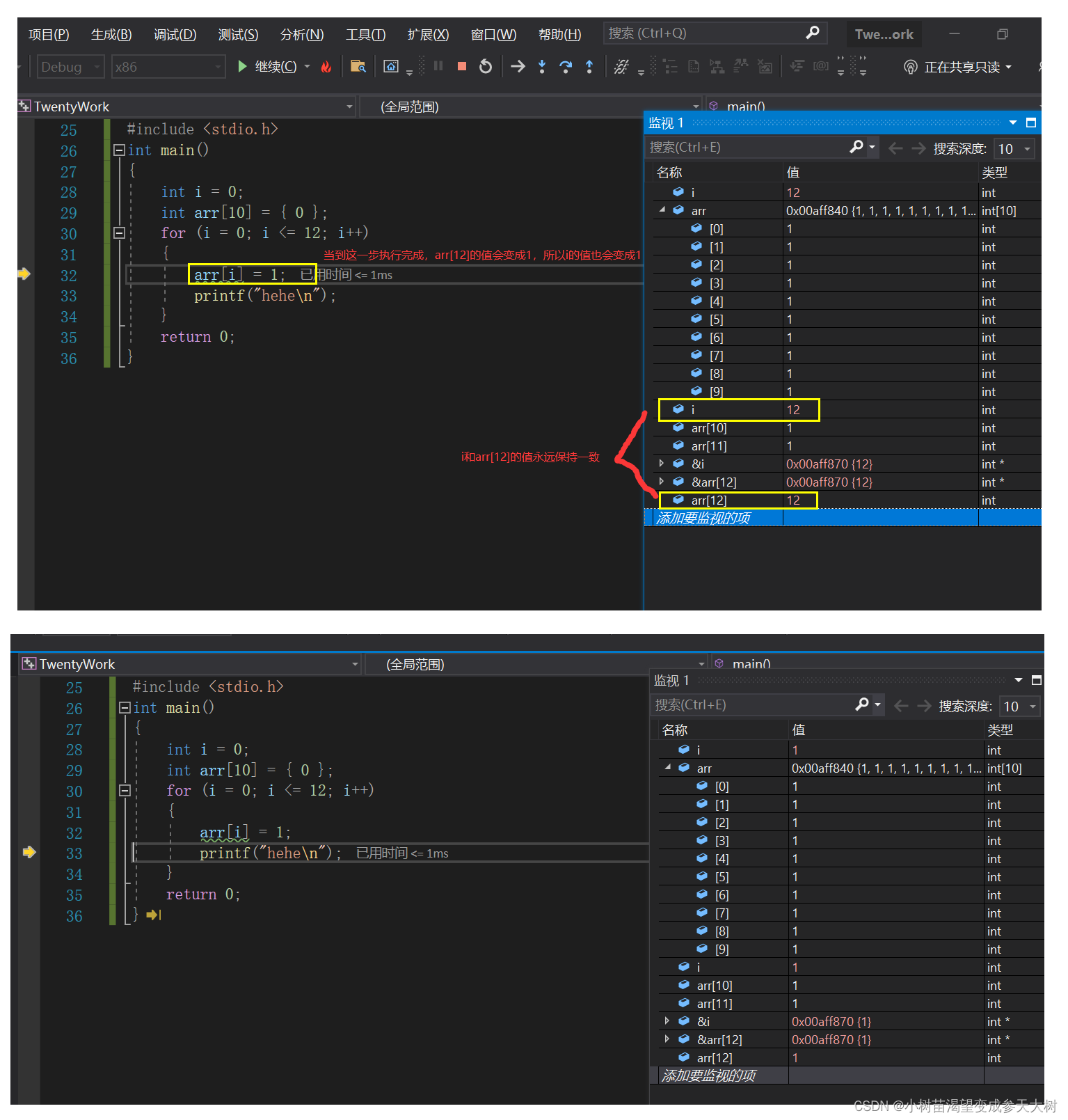1068x1120 pixels.
Task: Click the striped toolbar icon after Step Out
Action: [x=621, y=67]
